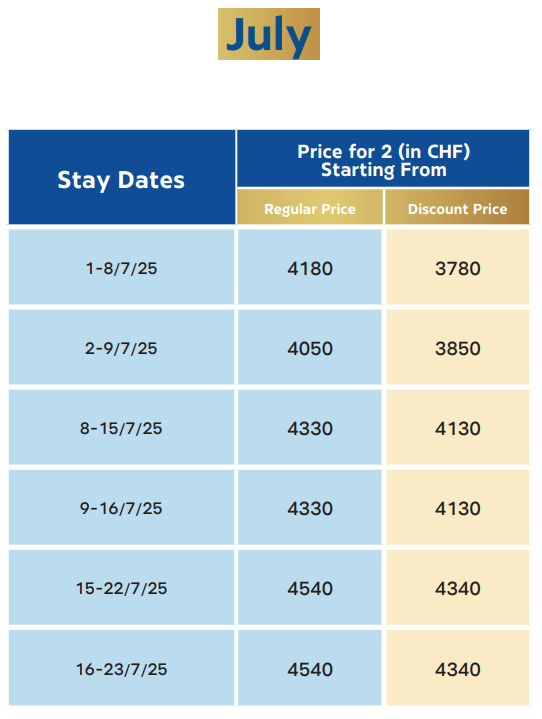Viewport: 542px width, 719px height.
Task: Click the discount price 3850 cell
Action: point(458,347)
